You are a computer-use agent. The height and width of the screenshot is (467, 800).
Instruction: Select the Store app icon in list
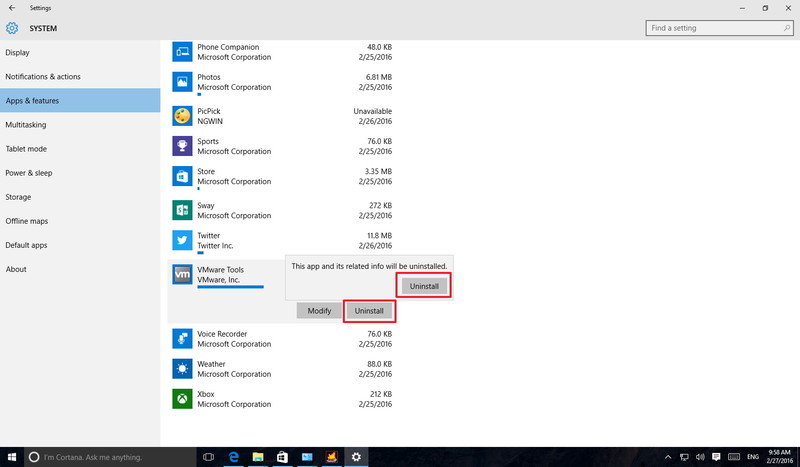[x=182, y=176]
